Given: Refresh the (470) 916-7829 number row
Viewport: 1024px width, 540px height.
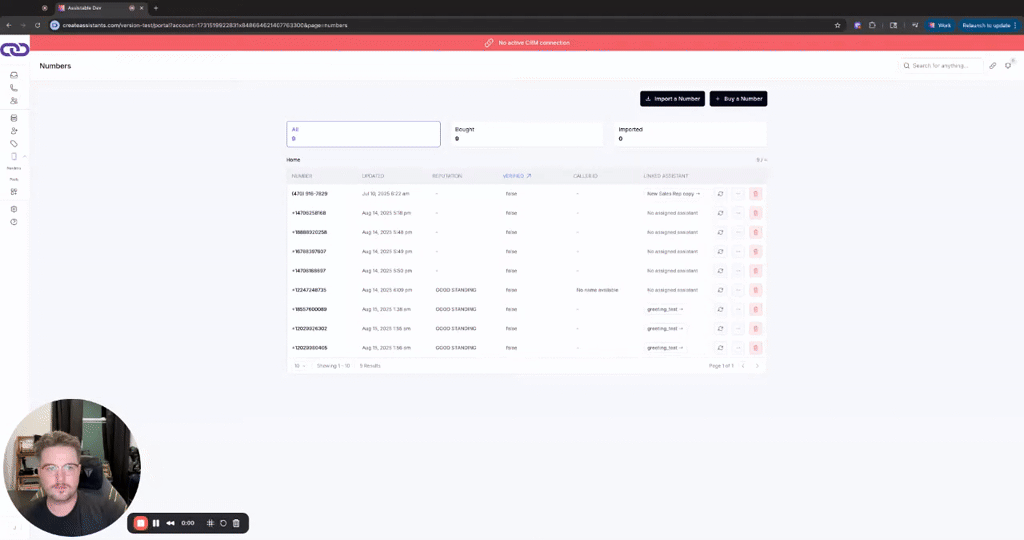Looking at the screenshot, I should 720,194.
